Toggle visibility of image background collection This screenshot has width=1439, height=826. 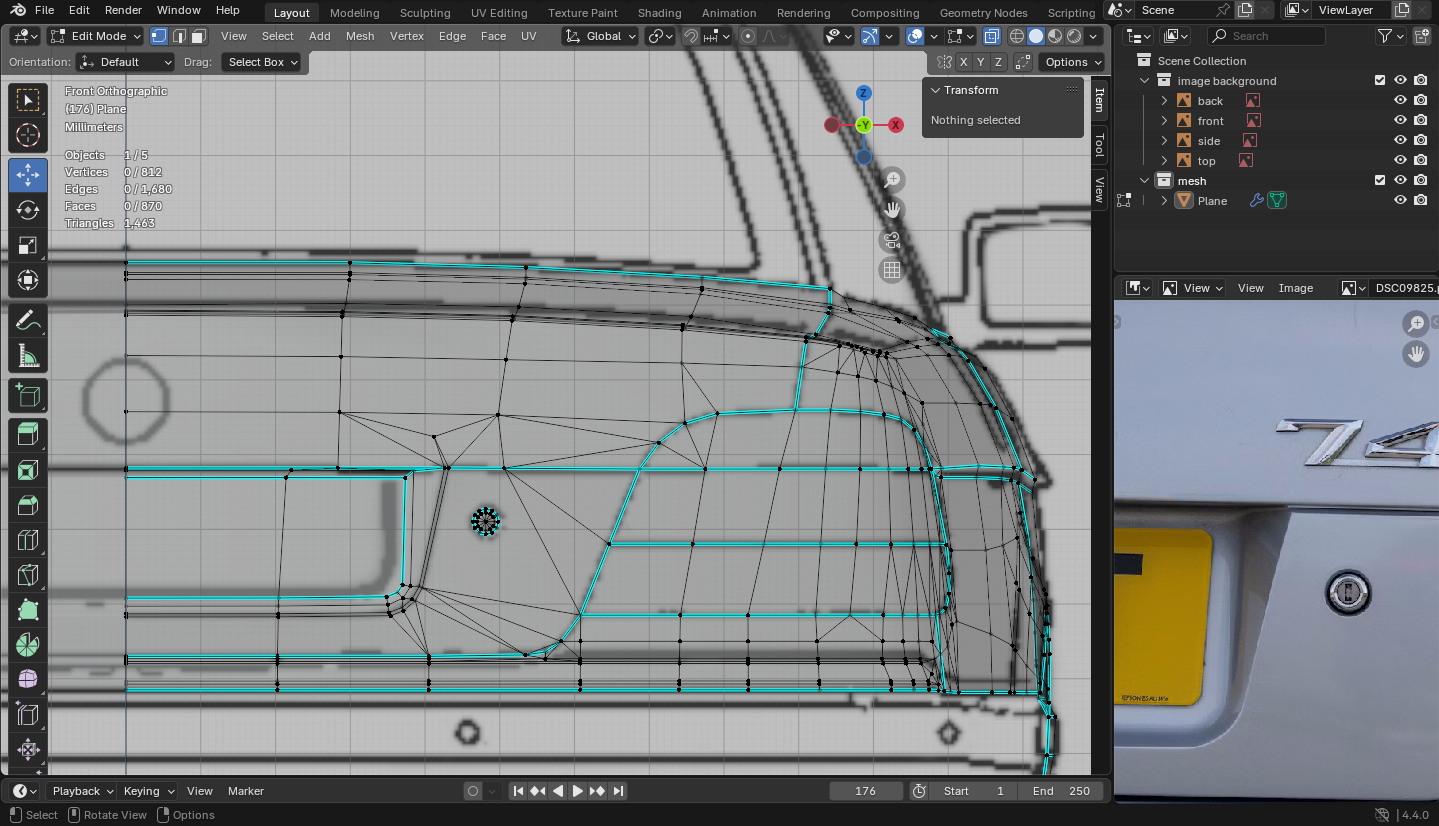point(1400,81)
